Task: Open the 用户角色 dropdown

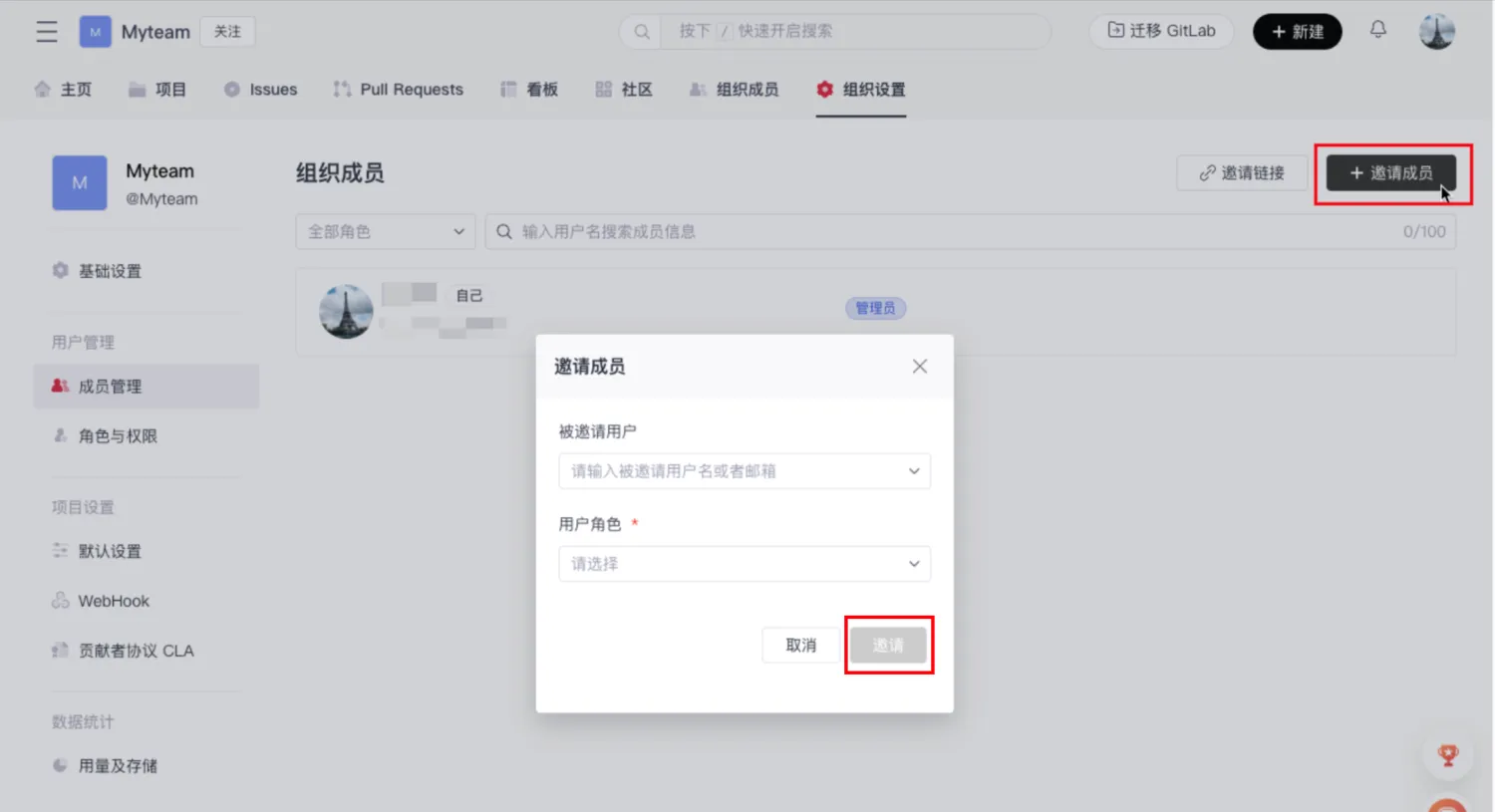Action: [x=744, y=564]
